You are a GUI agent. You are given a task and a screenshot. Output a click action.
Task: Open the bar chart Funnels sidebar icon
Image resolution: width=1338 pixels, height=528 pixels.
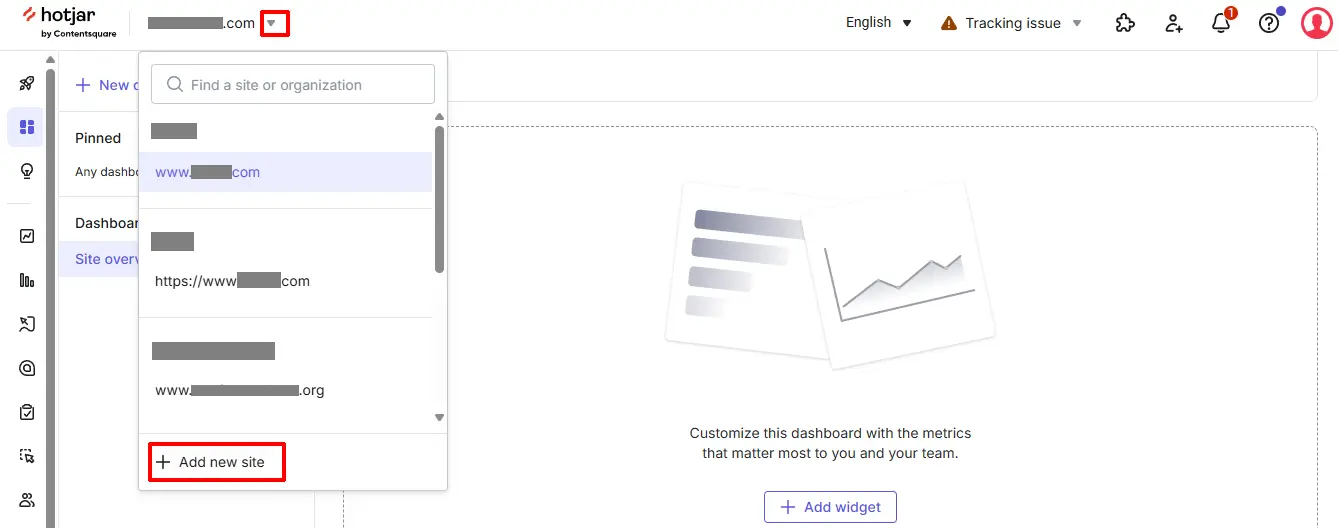pos(27,280)
